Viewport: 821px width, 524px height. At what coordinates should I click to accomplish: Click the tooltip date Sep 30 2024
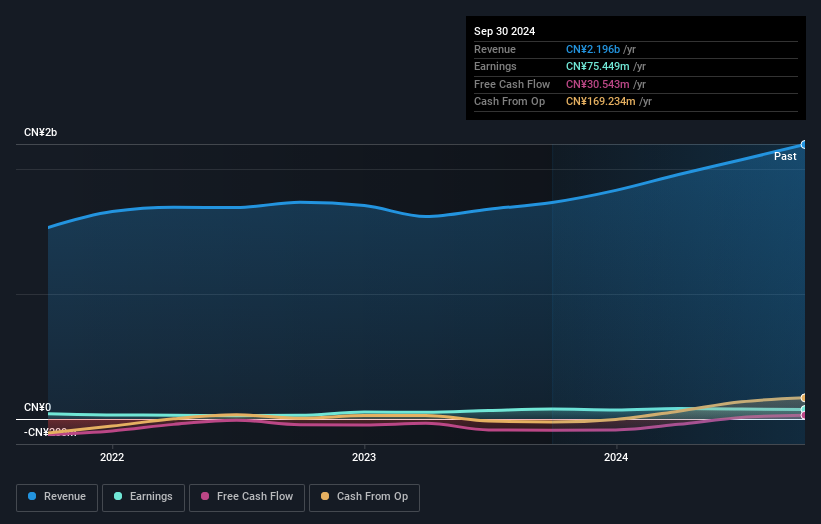[504, 31]
